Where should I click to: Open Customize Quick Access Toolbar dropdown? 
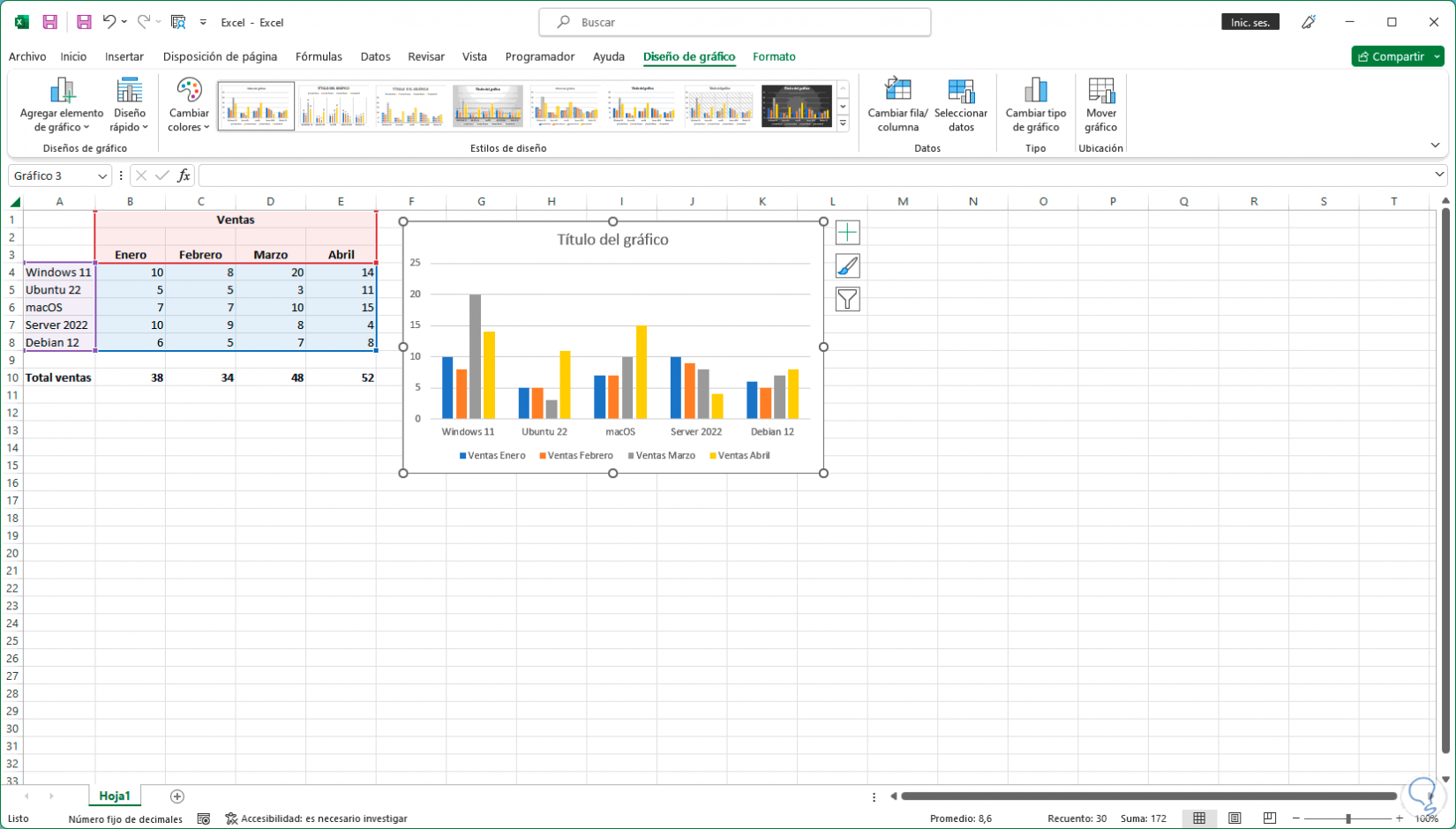coord(203,22)
